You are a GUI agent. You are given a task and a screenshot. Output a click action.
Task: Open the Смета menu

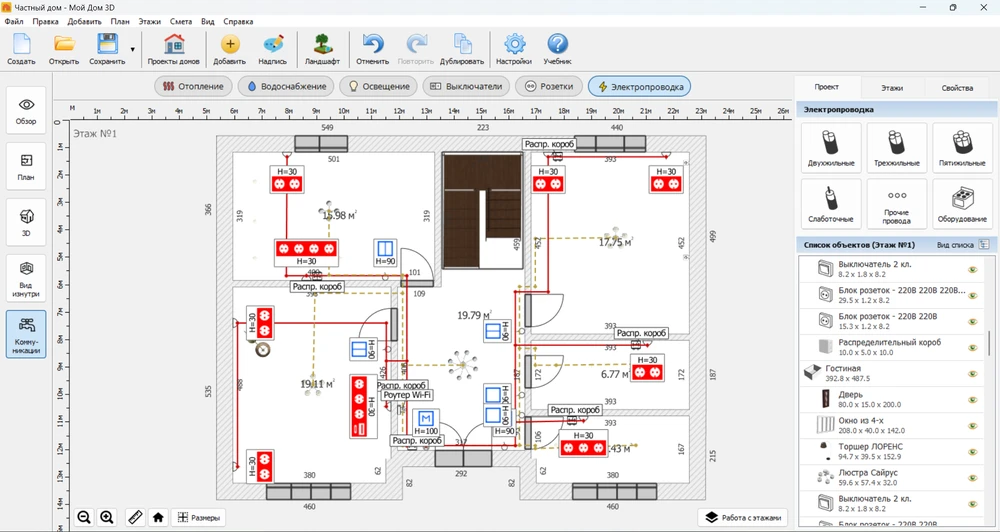point(180,21)
